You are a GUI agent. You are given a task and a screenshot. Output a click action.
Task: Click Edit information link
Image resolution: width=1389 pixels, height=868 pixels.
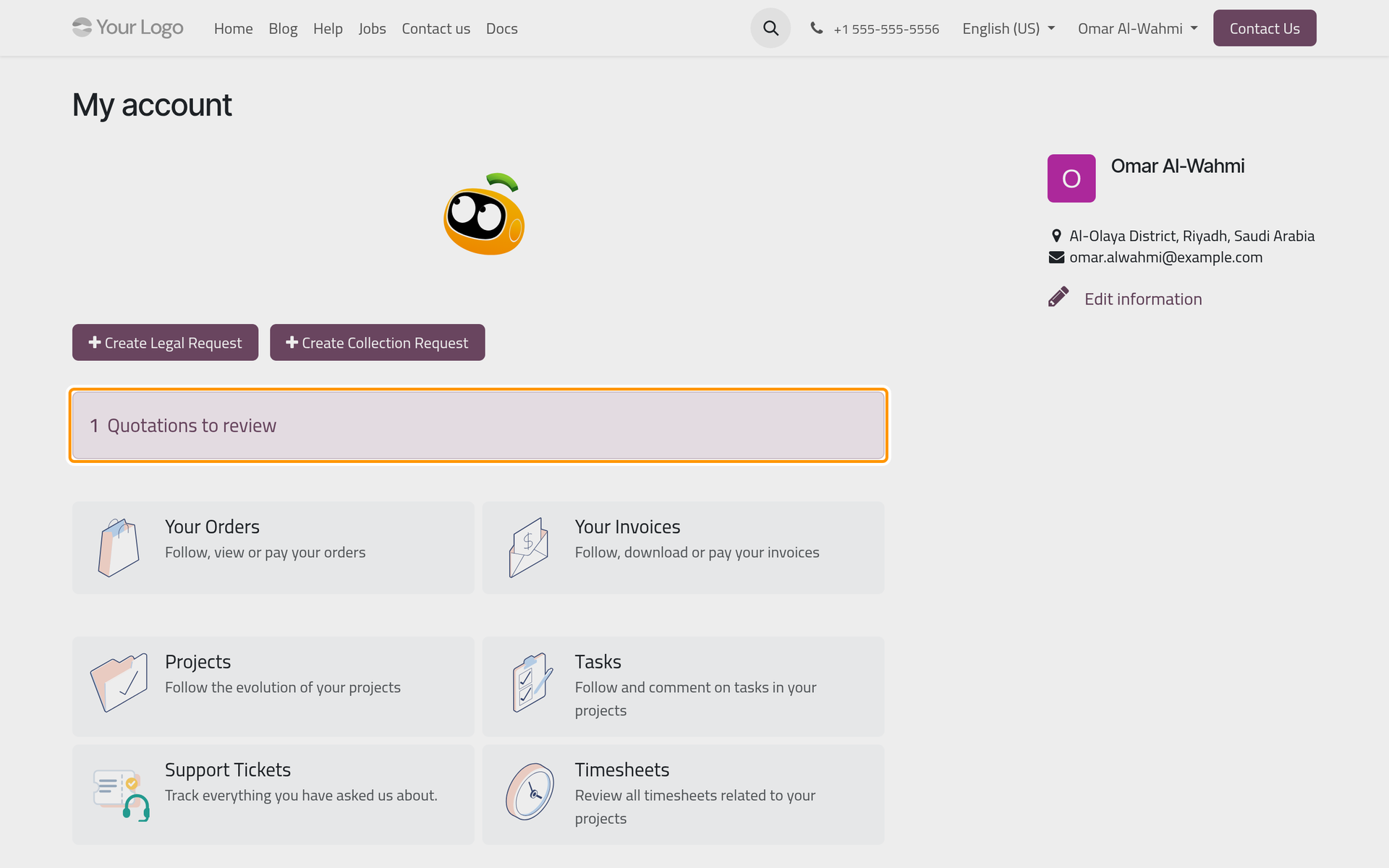(x=1142, y=299)
